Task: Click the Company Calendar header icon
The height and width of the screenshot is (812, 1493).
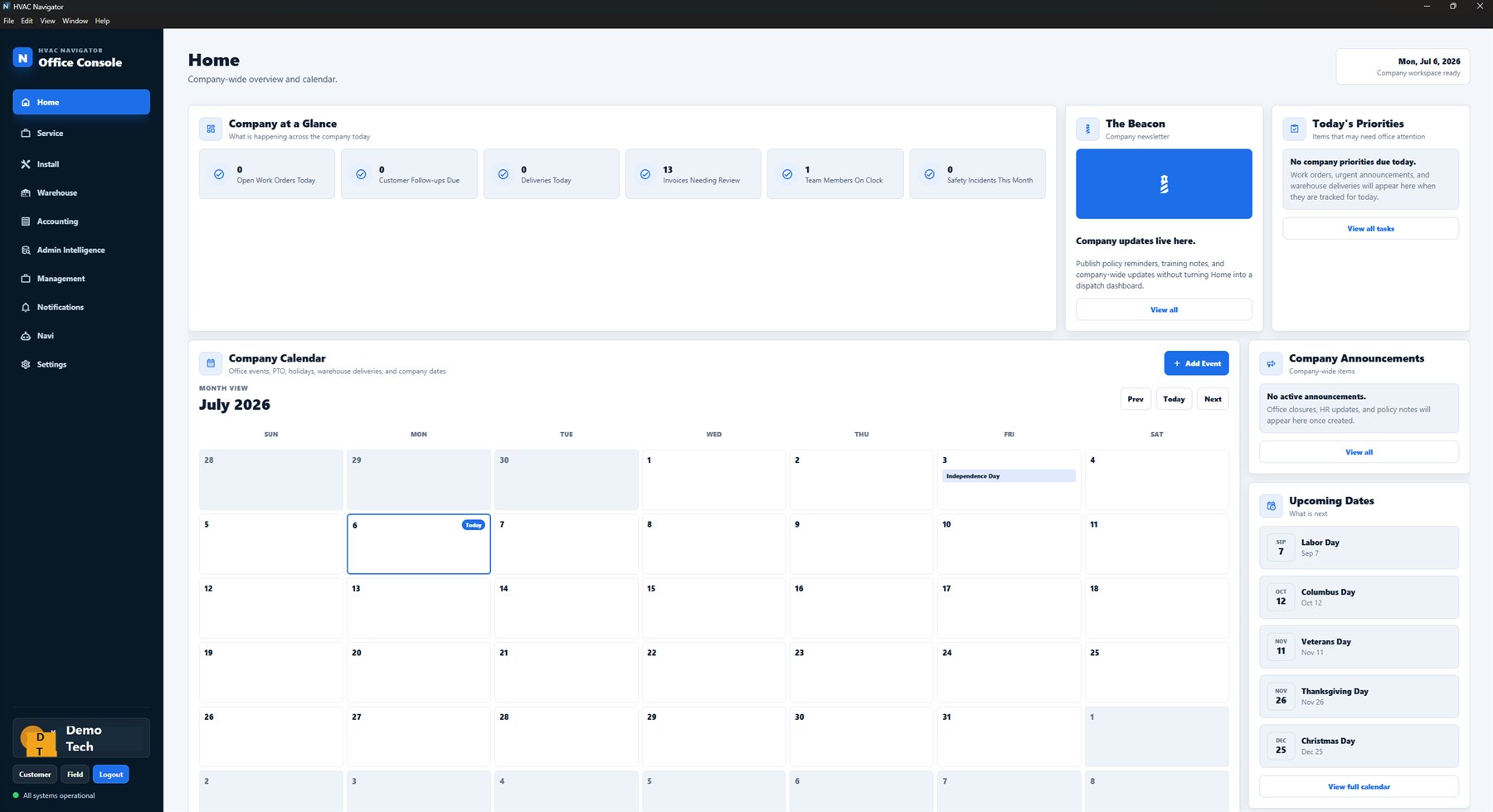Action: [211, 363]
